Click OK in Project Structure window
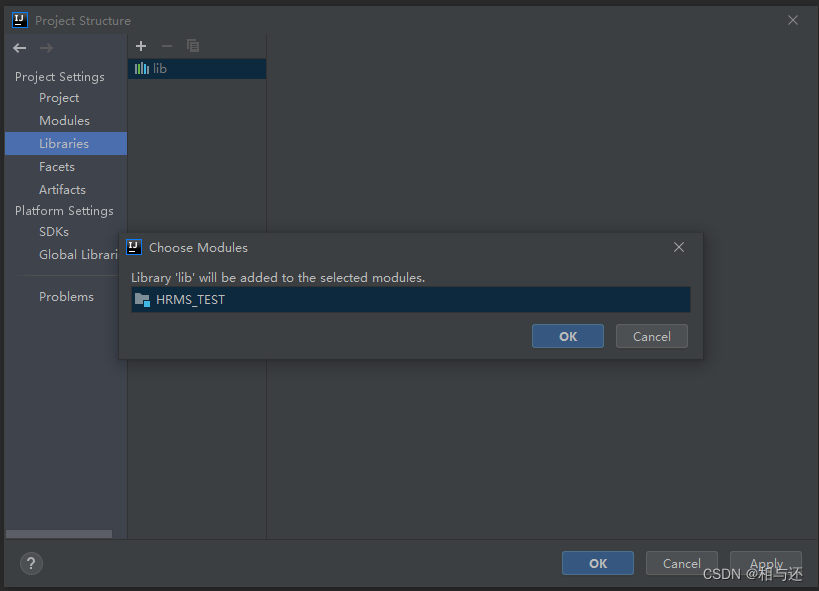 [x=598, y=563]
